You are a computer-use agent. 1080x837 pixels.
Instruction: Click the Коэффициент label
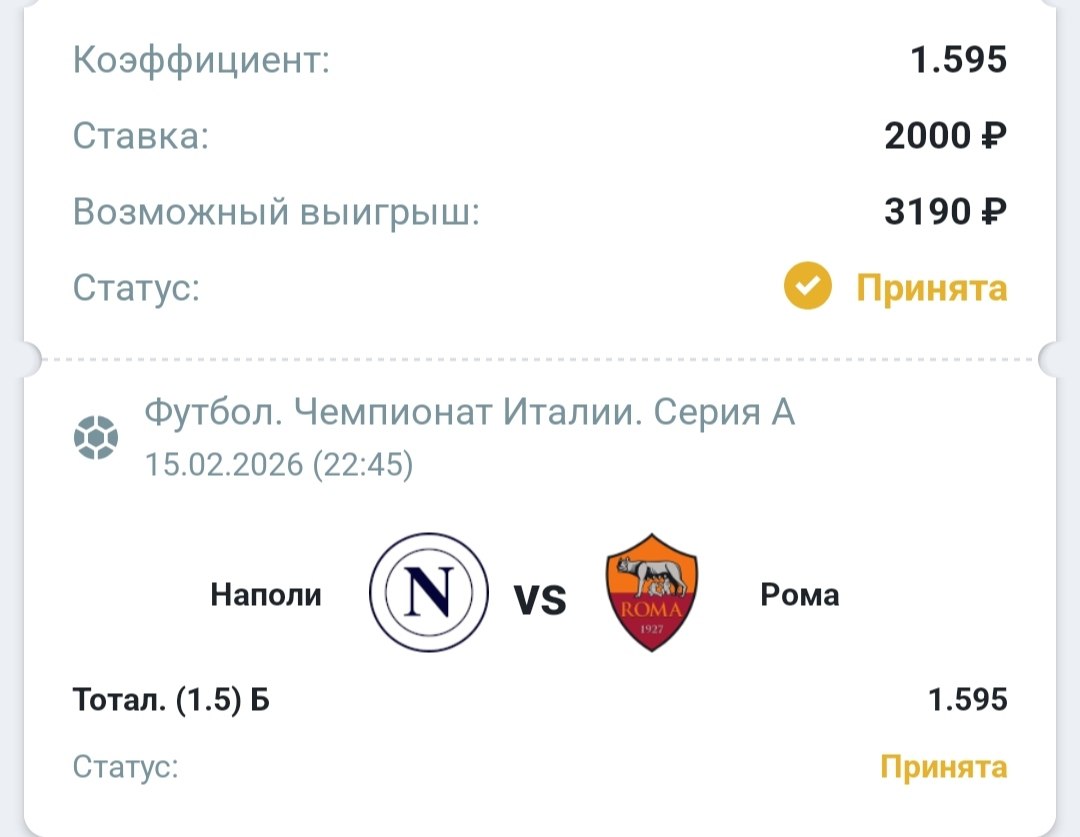pos(201,60)
